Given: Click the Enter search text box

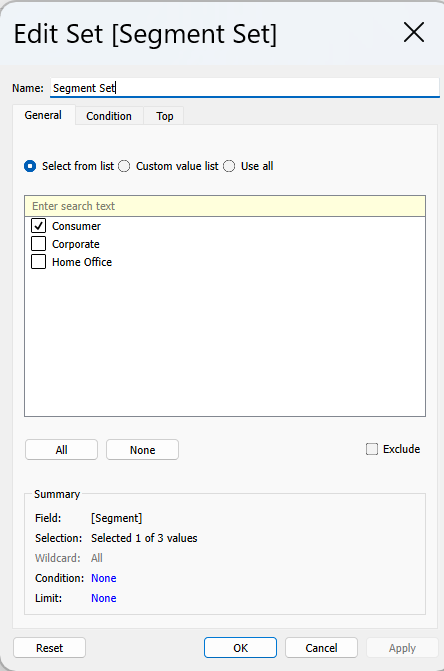Looking at the screenshot, I should point(225,206).
